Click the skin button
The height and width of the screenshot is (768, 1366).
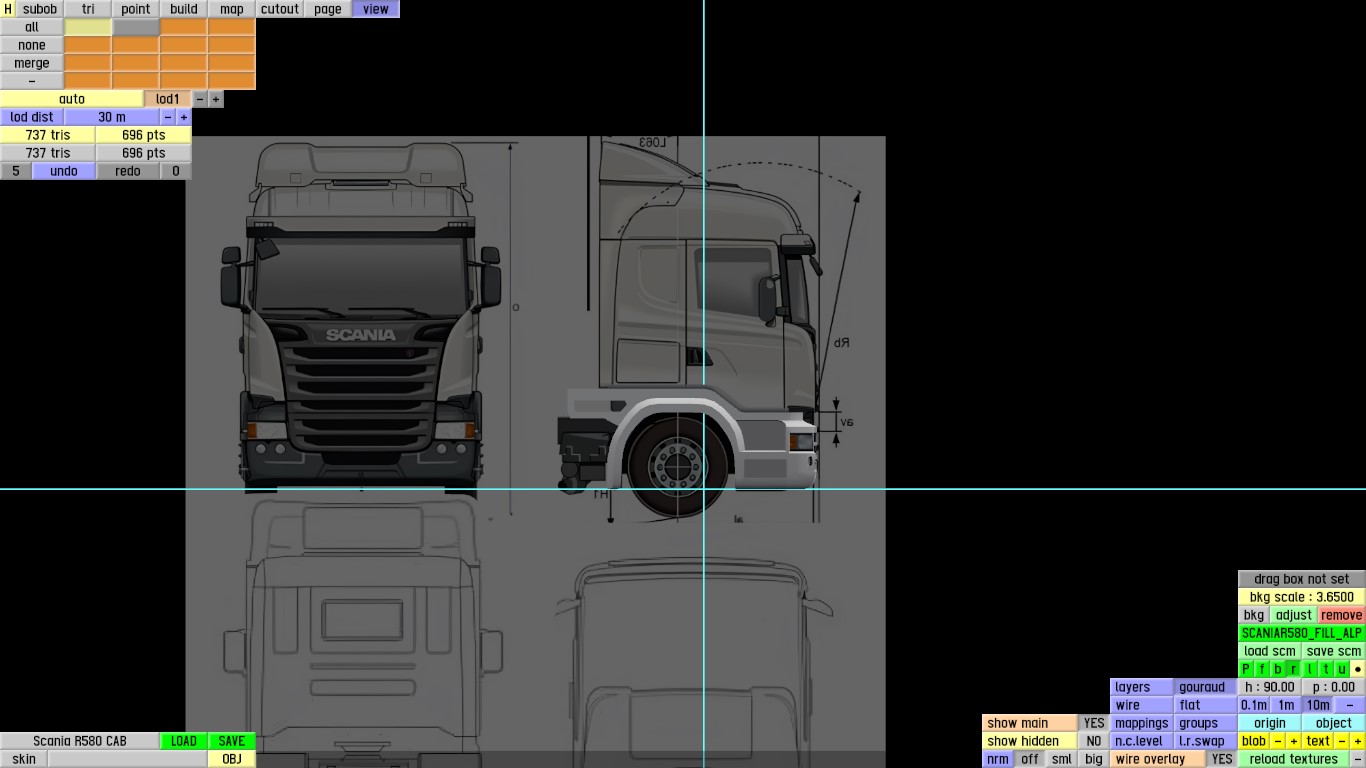24,759
